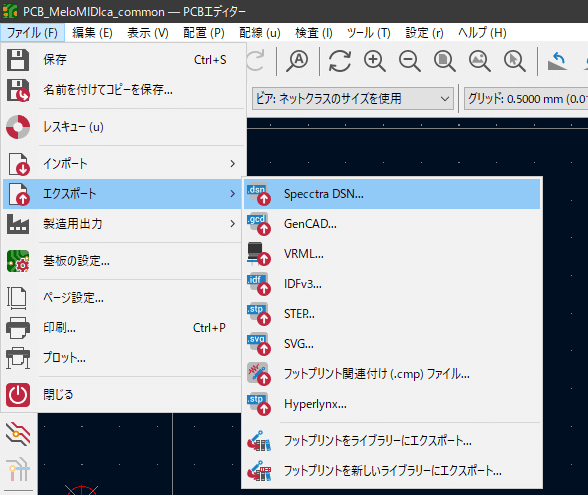
Task: Select the tune length tool in sidebar
Action: tap(18, 469)
